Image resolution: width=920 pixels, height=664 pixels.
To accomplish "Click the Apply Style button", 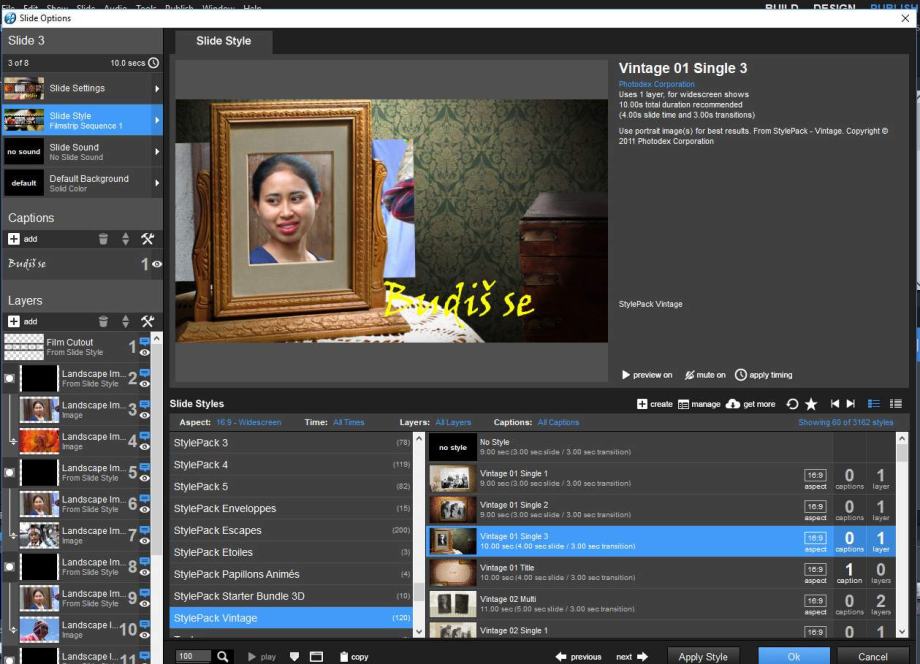I will click(702, 657).
